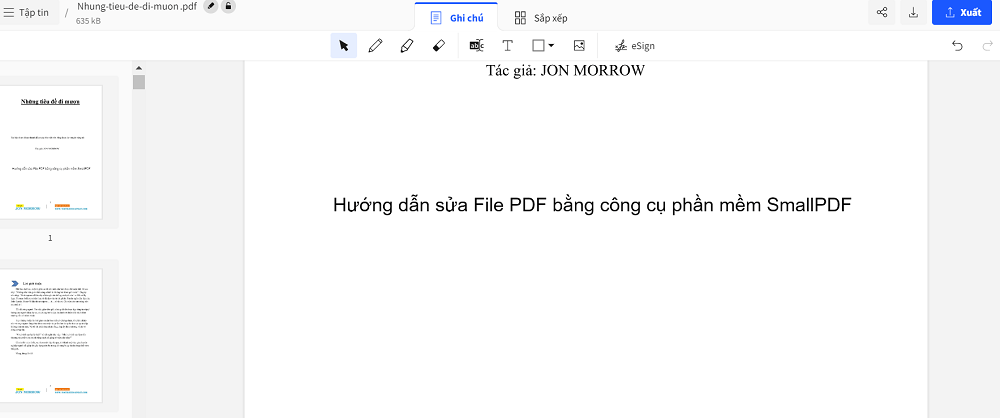Rename file using the pencil icon

click(x=210, y=6)
